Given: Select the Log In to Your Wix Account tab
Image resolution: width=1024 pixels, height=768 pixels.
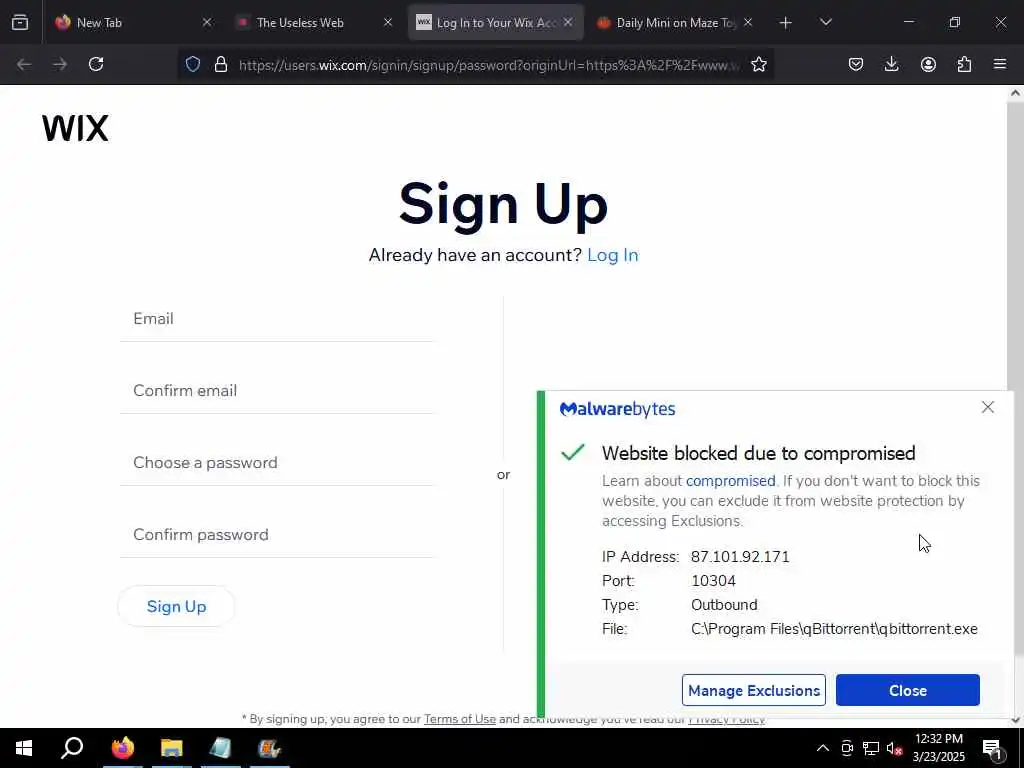Looking at the screenshot, I should 496,22.
